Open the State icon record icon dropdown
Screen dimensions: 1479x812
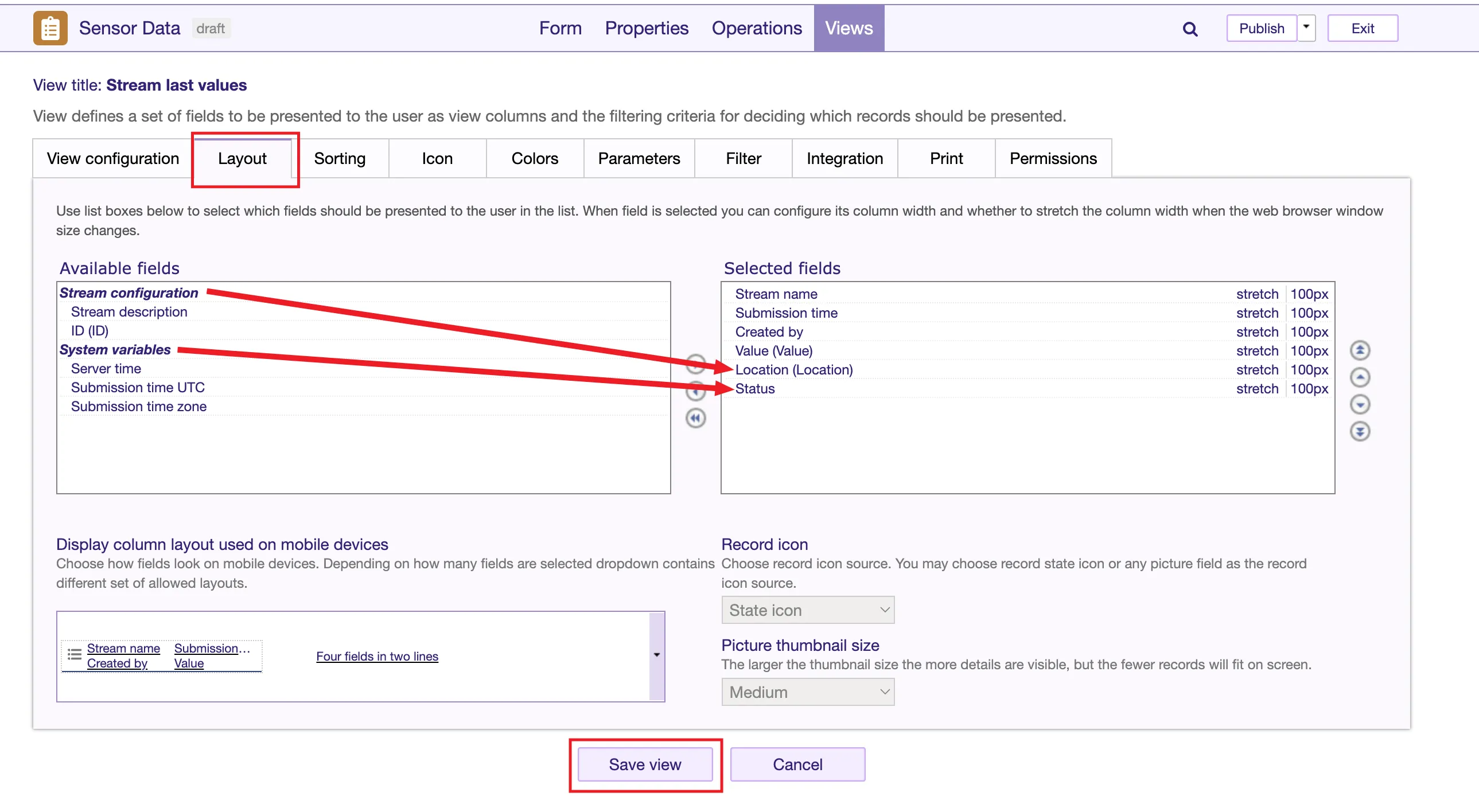807,610
